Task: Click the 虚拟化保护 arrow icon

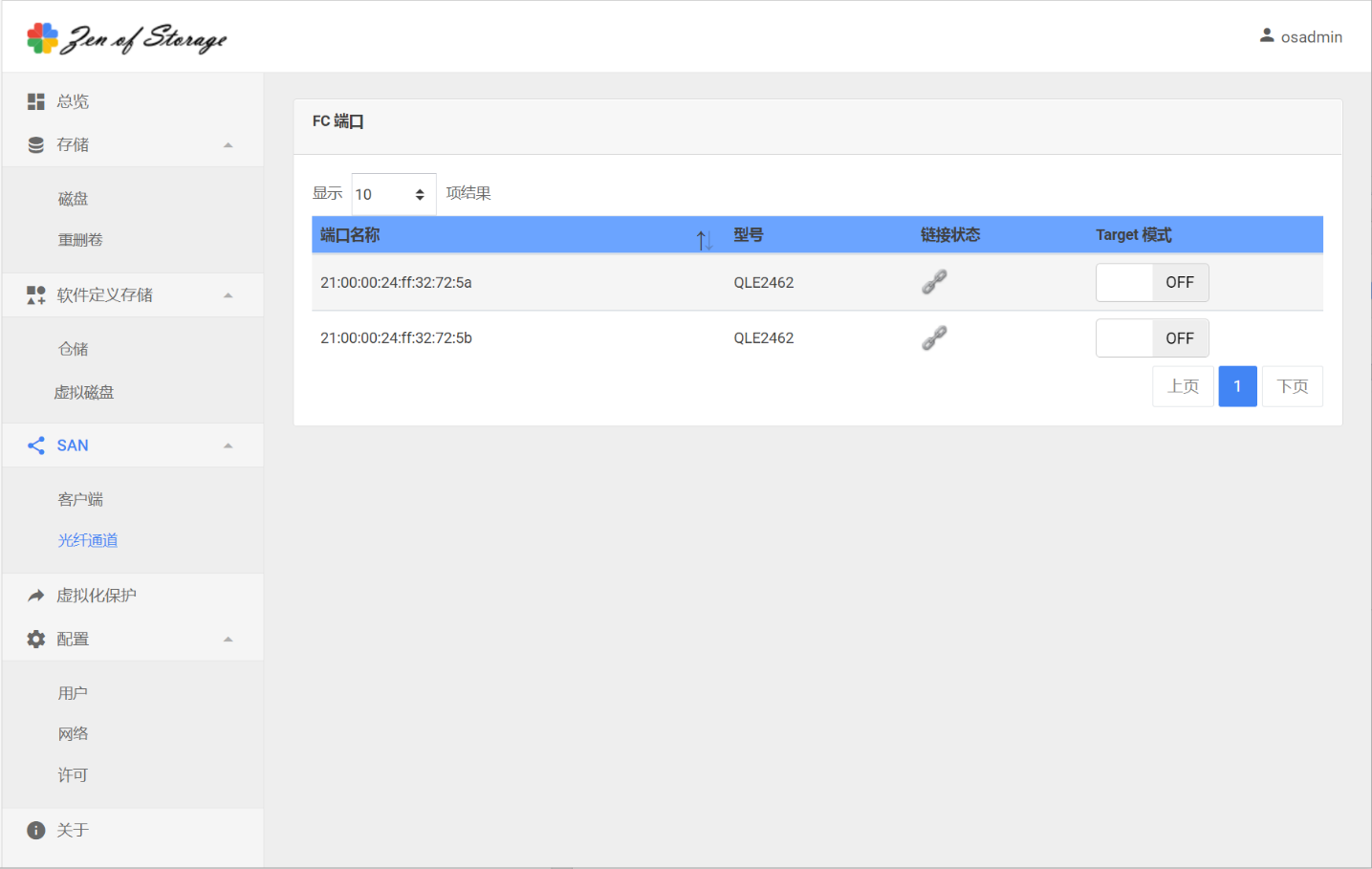Action: coord(36,596)
